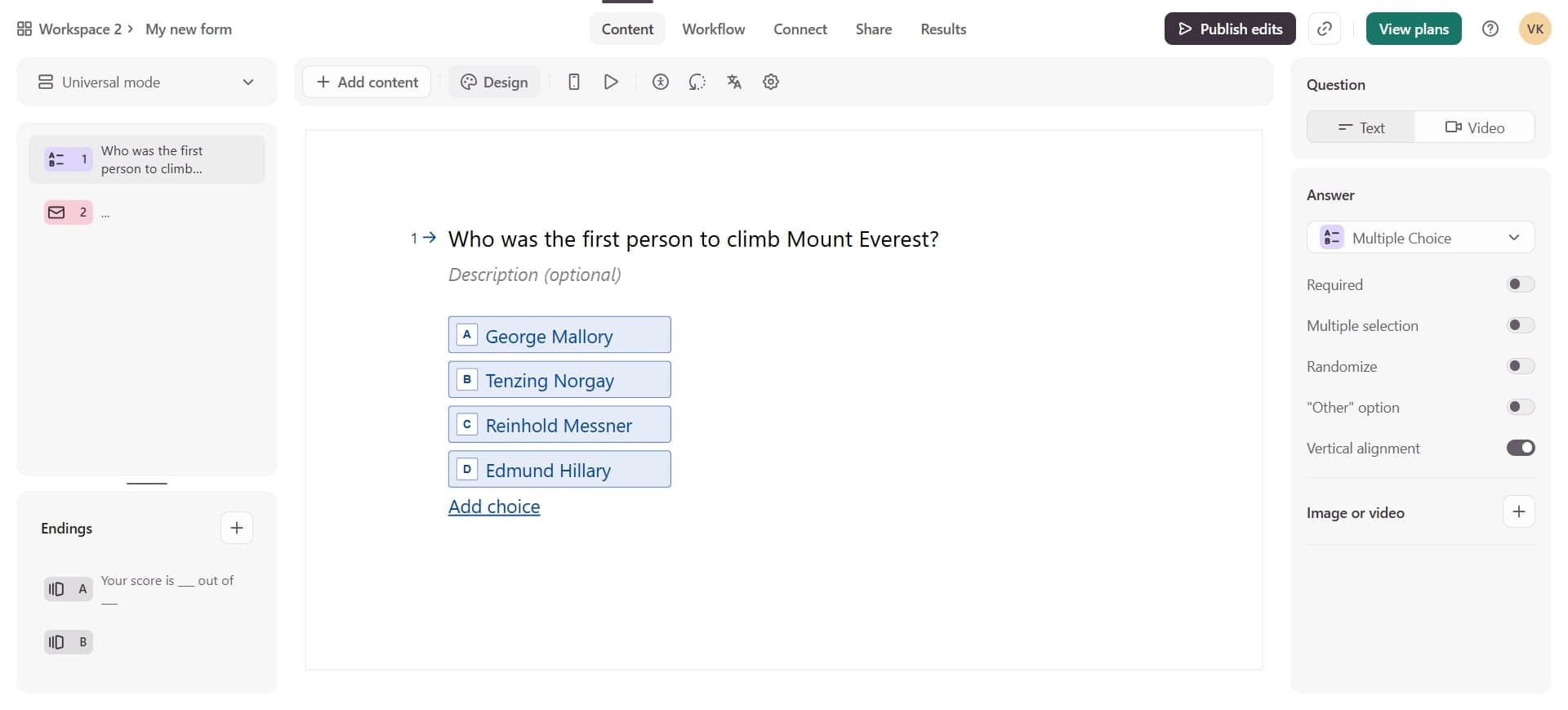Screen dimensions: 1568x710
Task: Click the copy link icon
Action: click(1324, 29)
